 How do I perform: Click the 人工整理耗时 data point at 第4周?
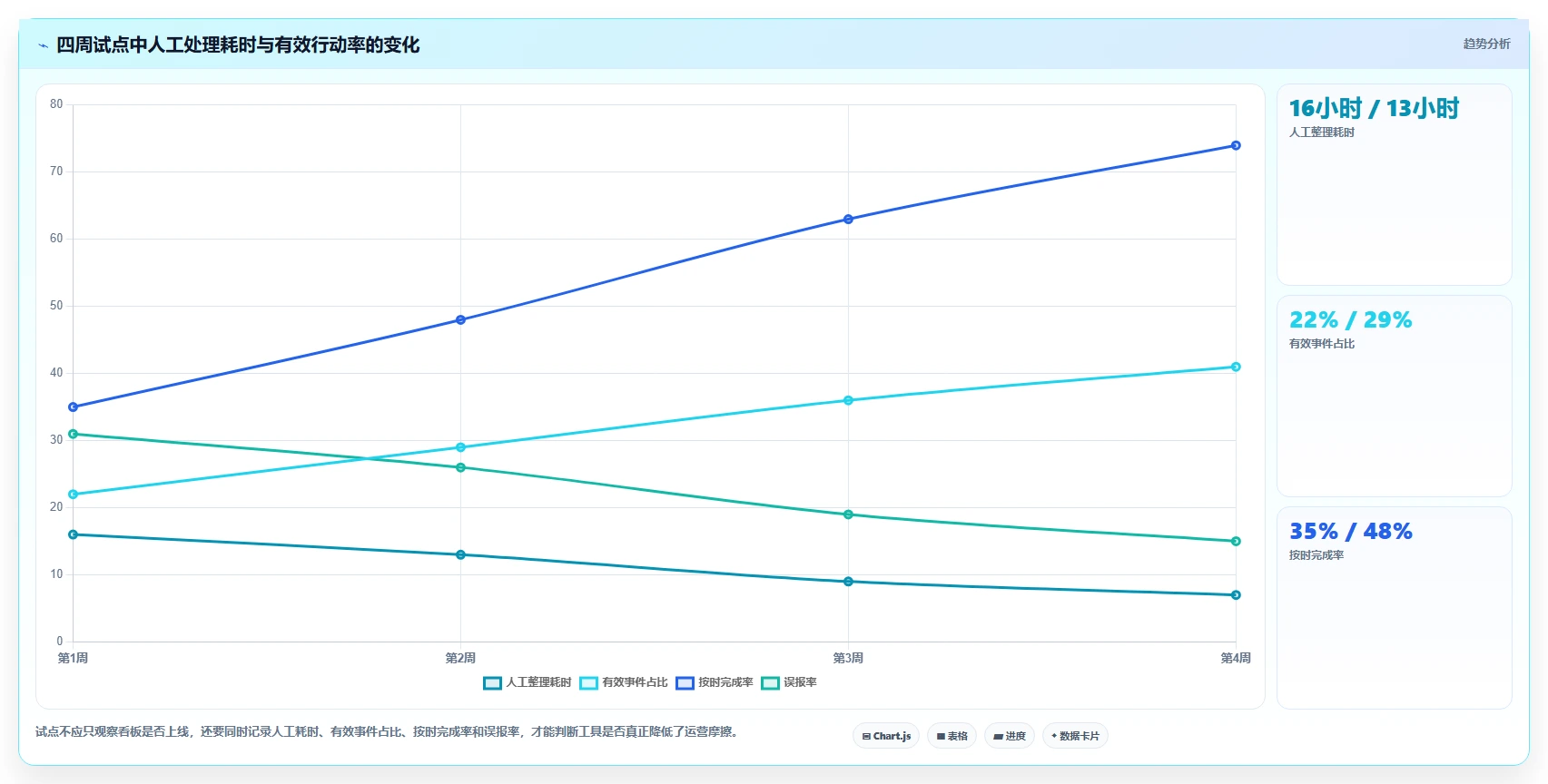click(x=1236, y=595)
